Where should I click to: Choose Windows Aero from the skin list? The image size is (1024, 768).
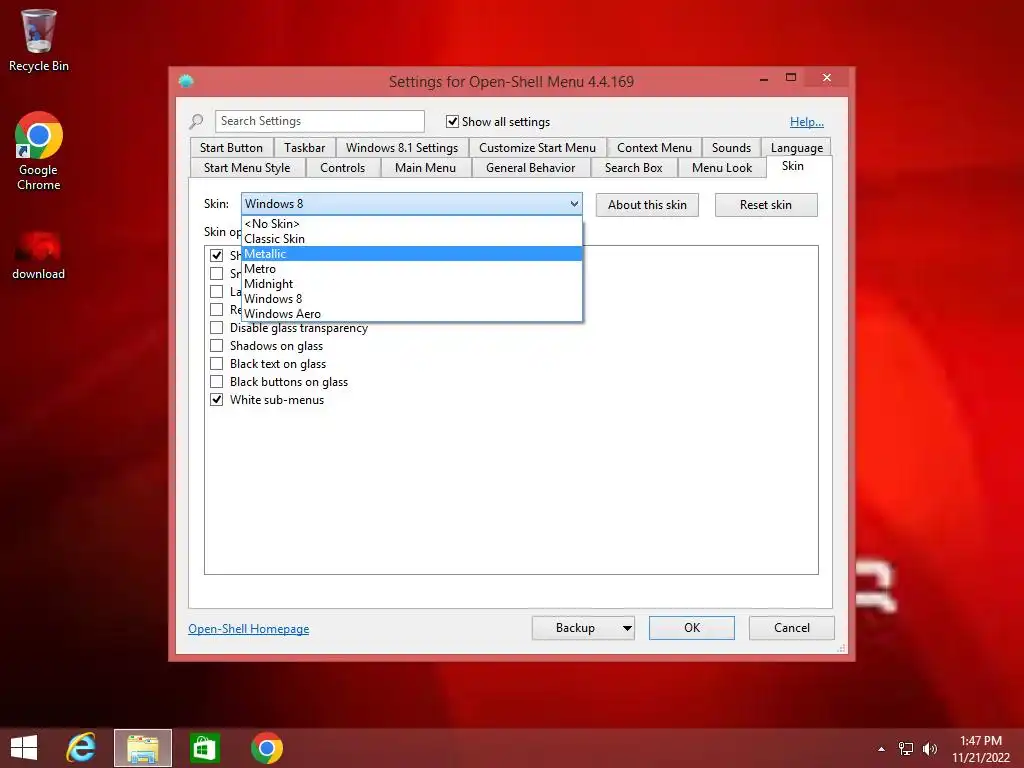tap(411, 314)
